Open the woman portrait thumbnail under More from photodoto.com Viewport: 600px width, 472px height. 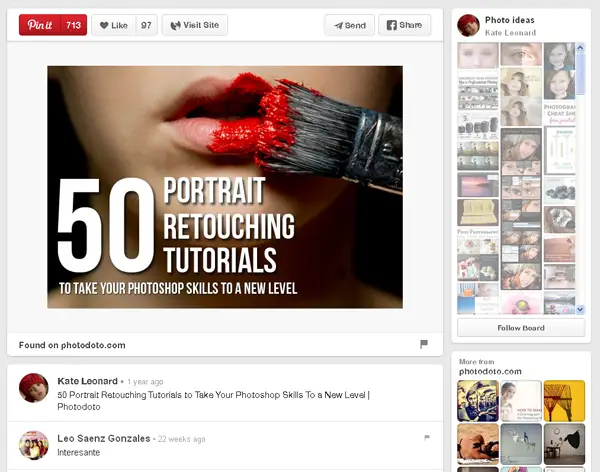[521, 401]
